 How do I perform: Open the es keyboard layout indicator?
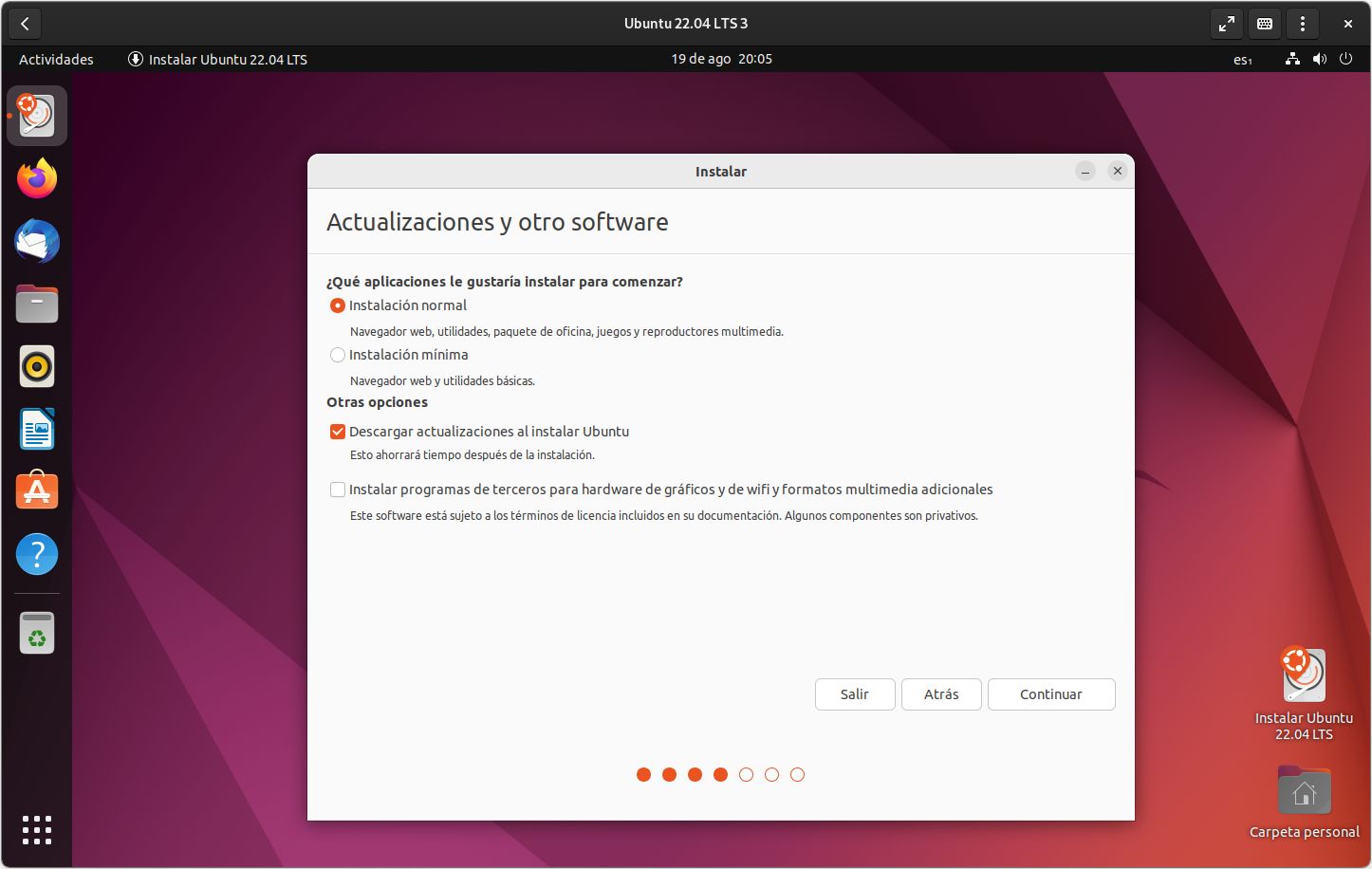(x=1242, y=59)
